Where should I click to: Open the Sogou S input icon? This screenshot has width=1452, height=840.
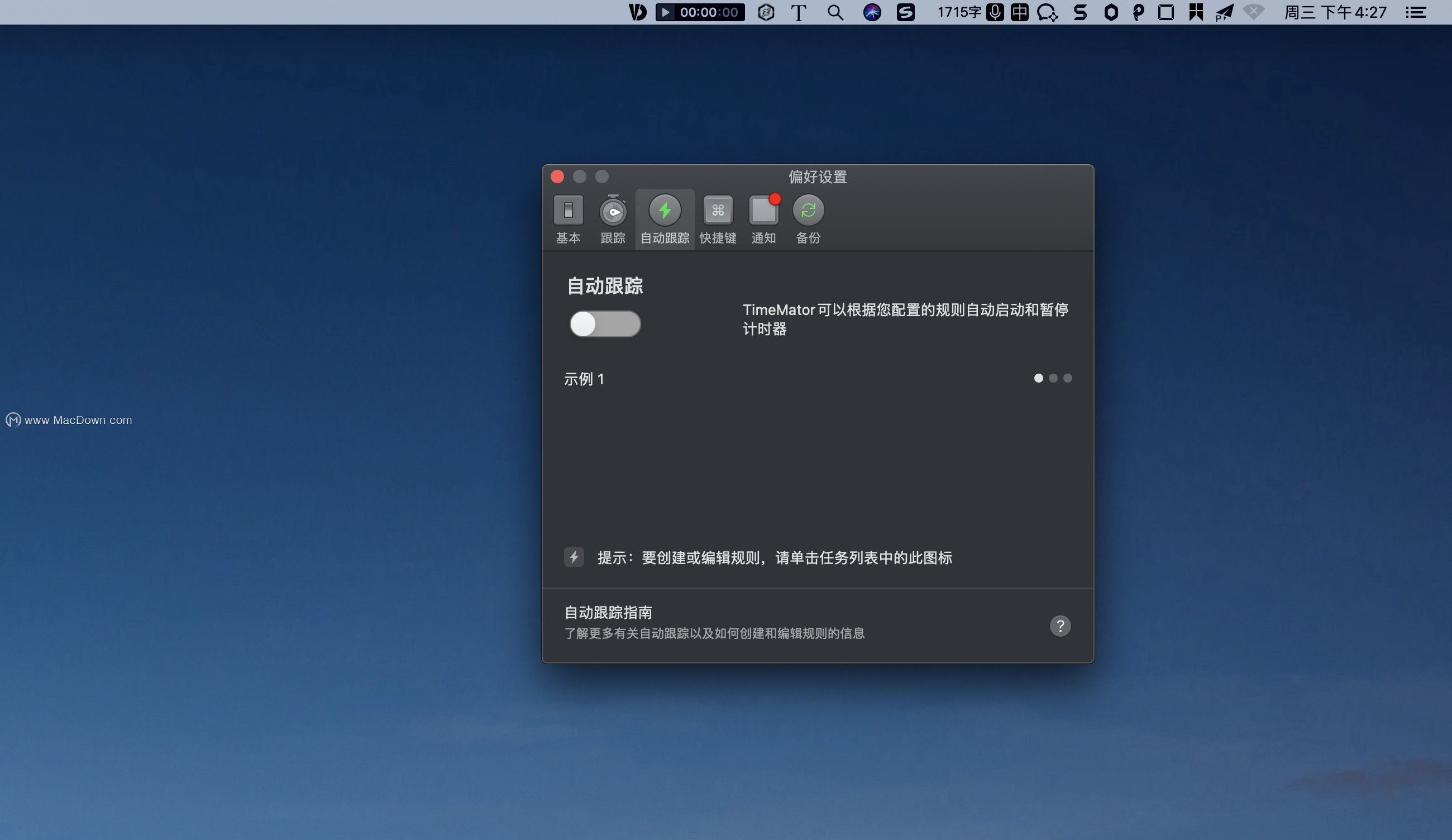tap(906, 12)
